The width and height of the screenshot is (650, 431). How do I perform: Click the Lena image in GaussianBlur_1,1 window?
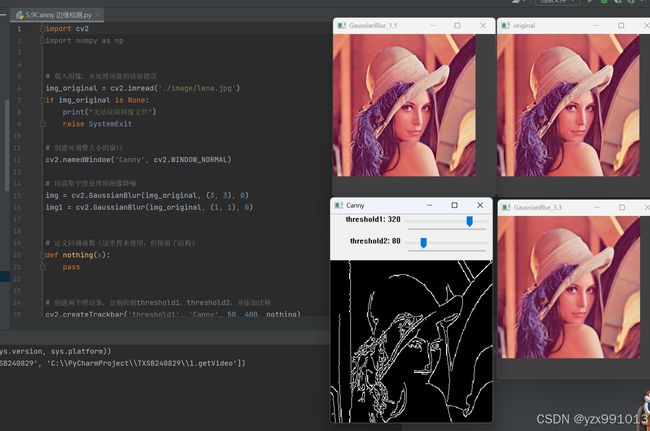tap(405, 105)
